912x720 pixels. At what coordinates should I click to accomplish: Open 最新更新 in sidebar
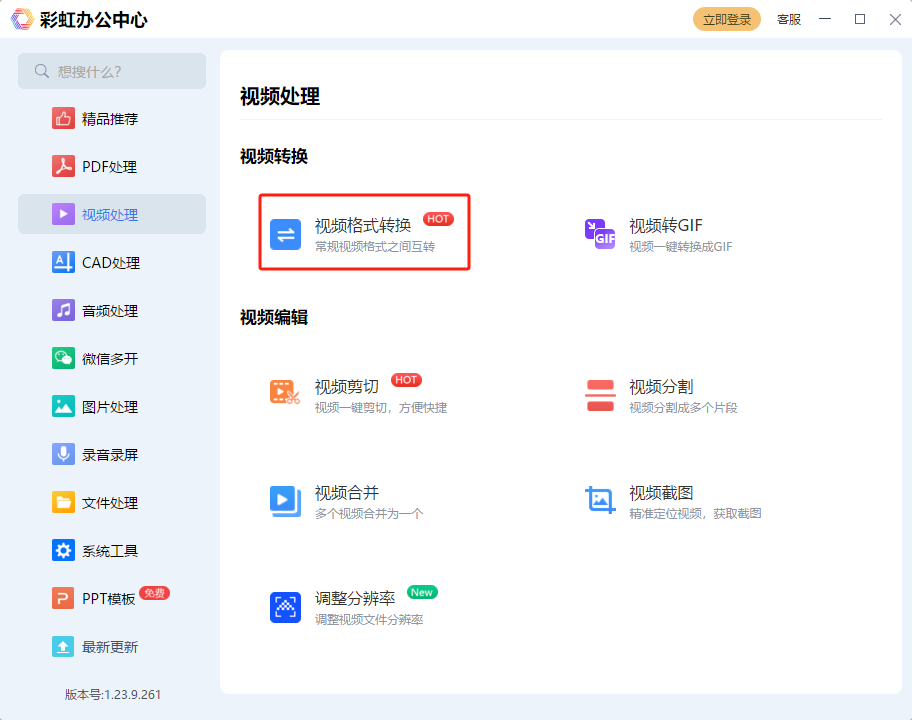[x=112, y=646]
